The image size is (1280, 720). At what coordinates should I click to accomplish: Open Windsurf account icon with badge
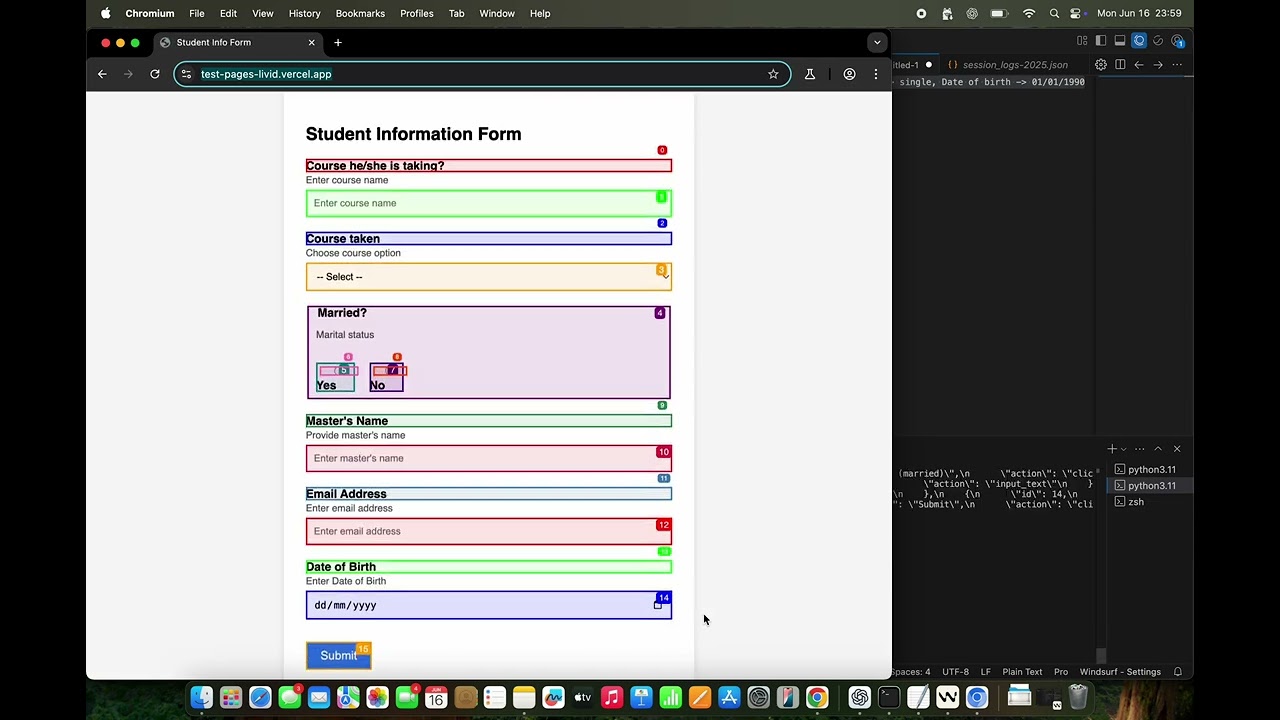click(1178, 41)
